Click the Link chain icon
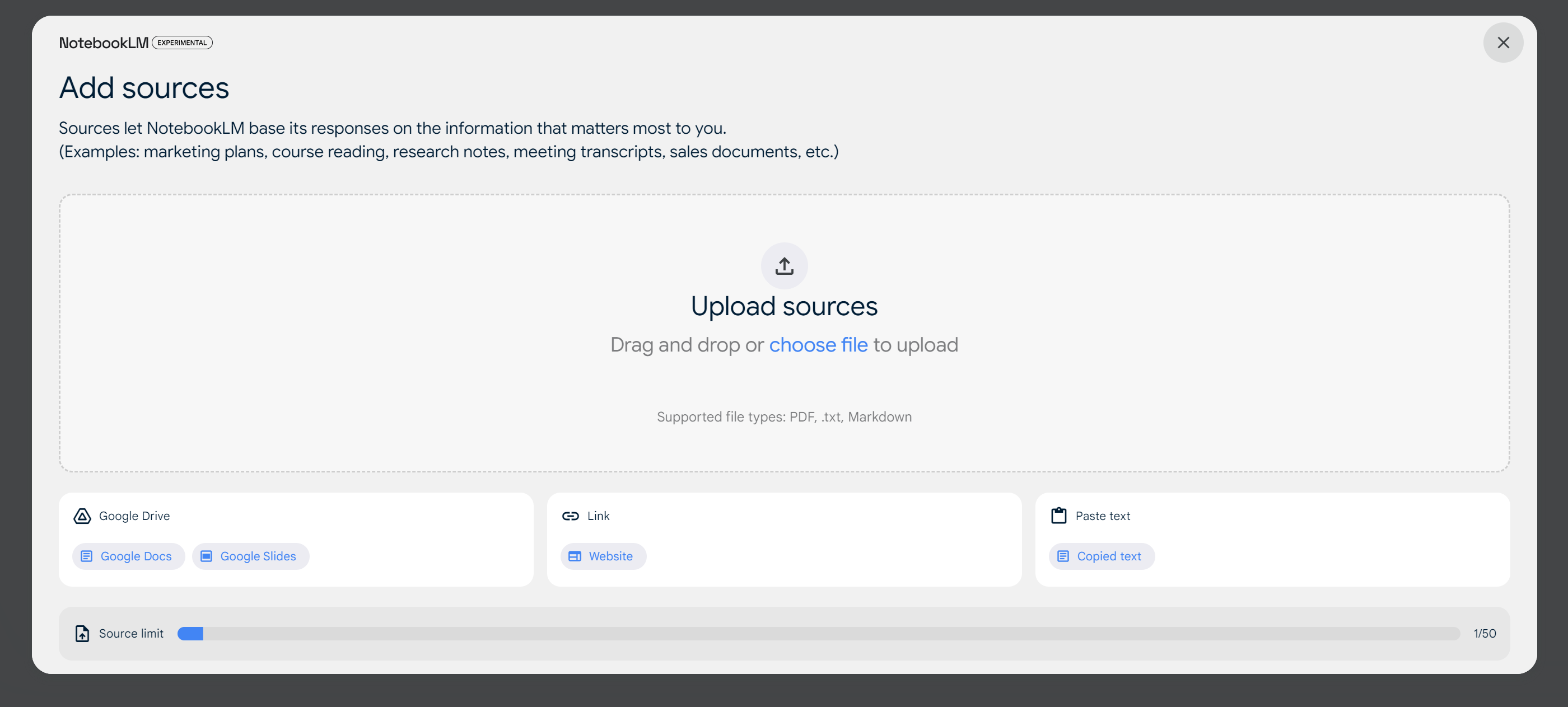The width and height of the screenshot is (1568, 707). pos(570,516)
